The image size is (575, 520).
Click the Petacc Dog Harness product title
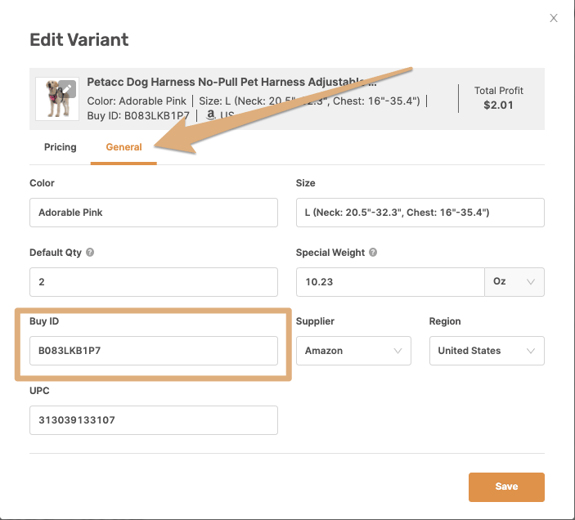(x=231, y=82)
